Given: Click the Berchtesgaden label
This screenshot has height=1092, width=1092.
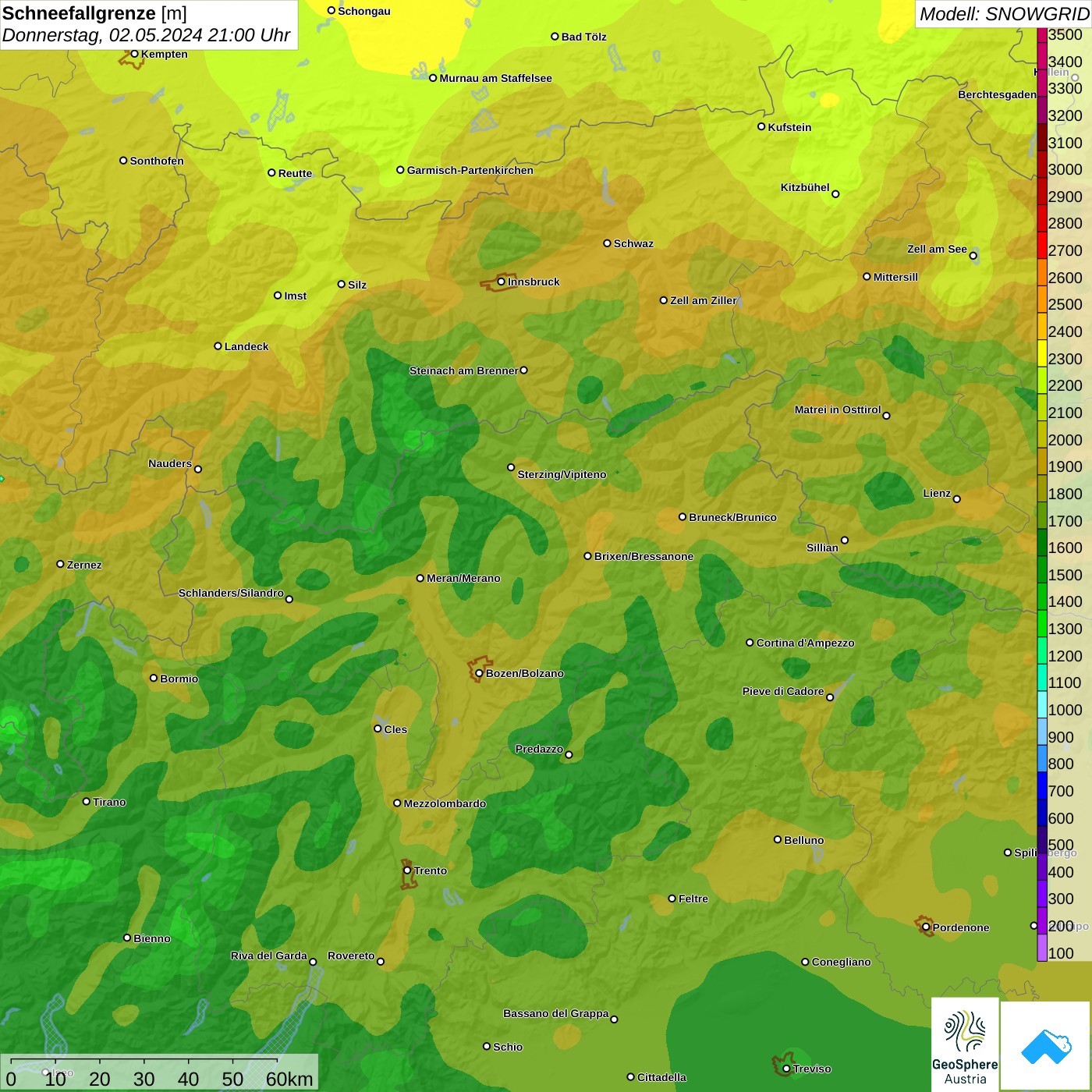Looking at the screenshot, I should [997, 94].
